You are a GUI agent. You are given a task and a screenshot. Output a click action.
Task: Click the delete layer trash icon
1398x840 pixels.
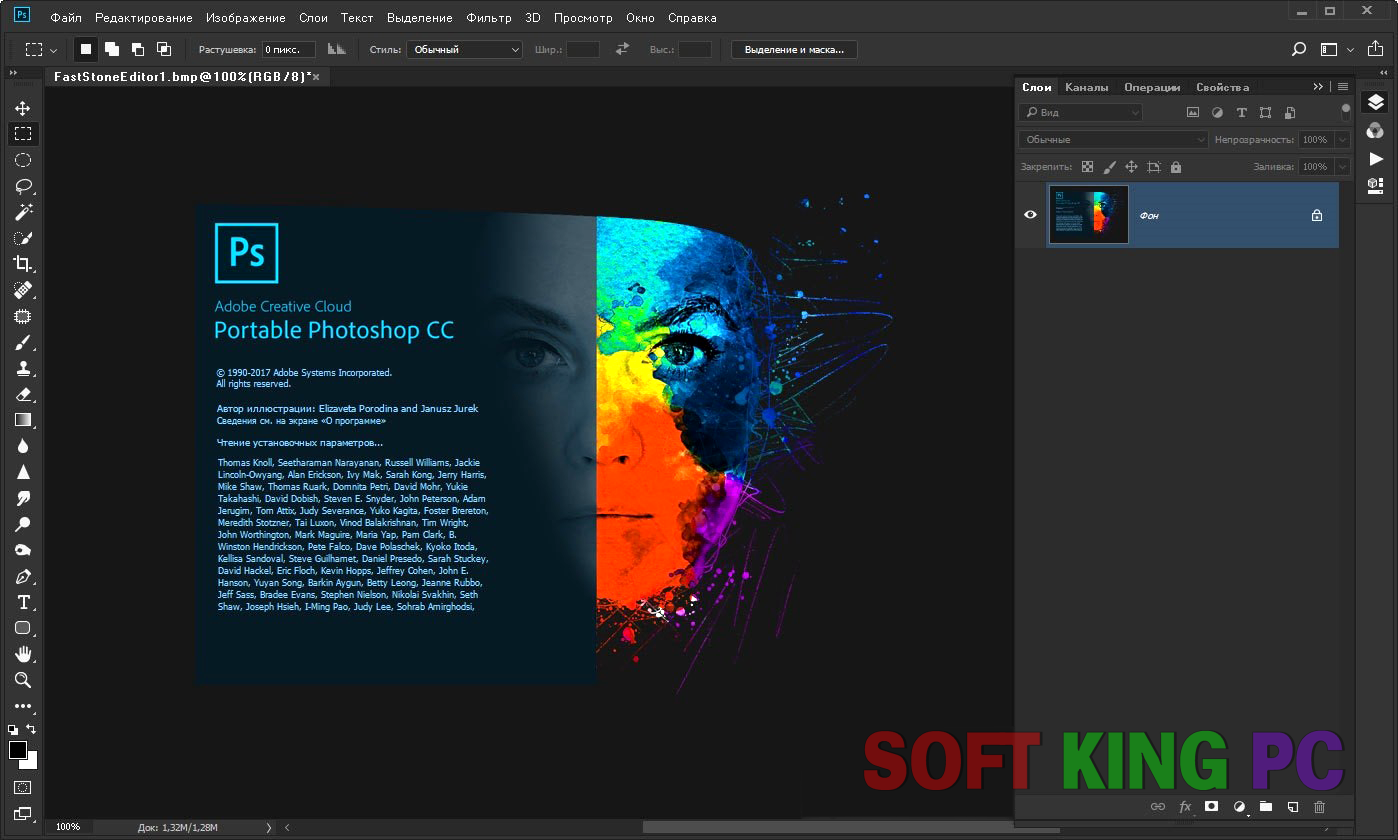pos(1319,806)
